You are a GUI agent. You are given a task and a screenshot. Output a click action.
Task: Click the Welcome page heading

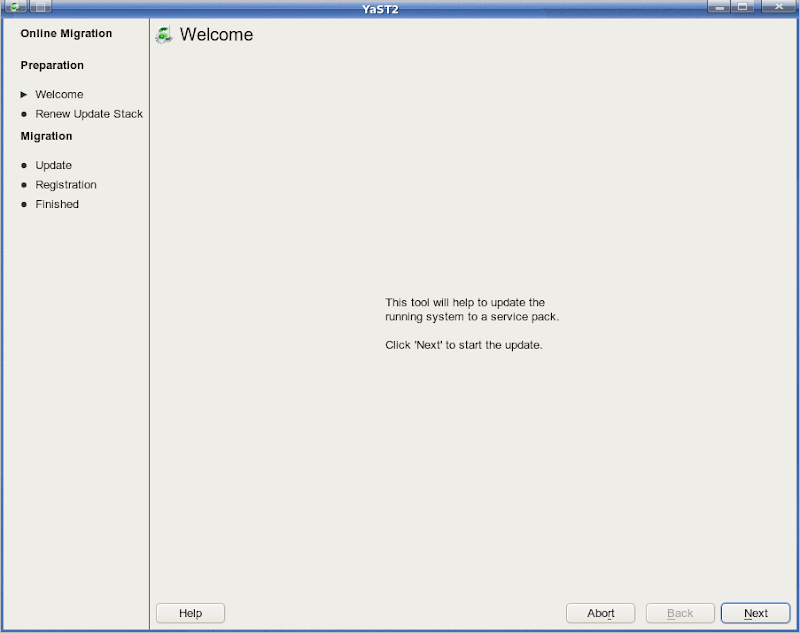pos(216,35)
